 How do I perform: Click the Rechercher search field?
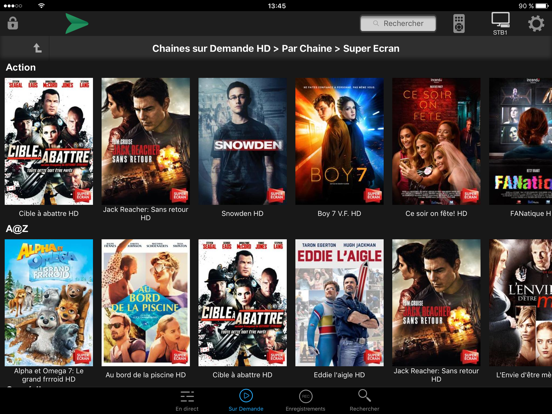point(398,23)
